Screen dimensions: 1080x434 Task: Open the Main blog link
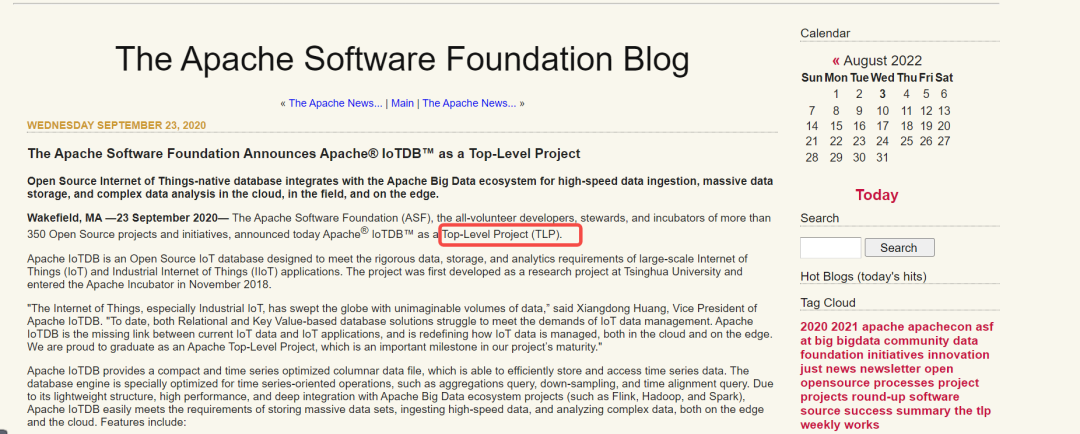point(402,103)
